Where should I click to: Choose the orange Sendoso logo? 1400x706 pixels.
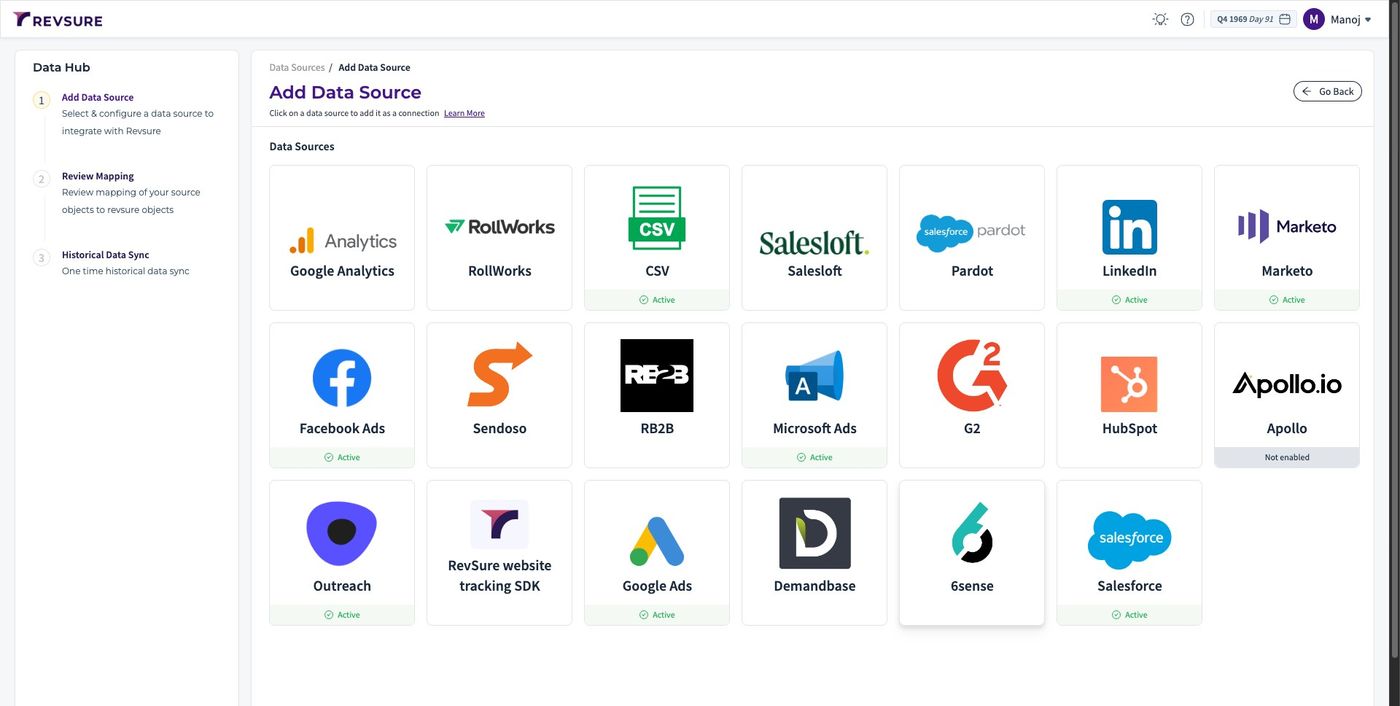500,375
